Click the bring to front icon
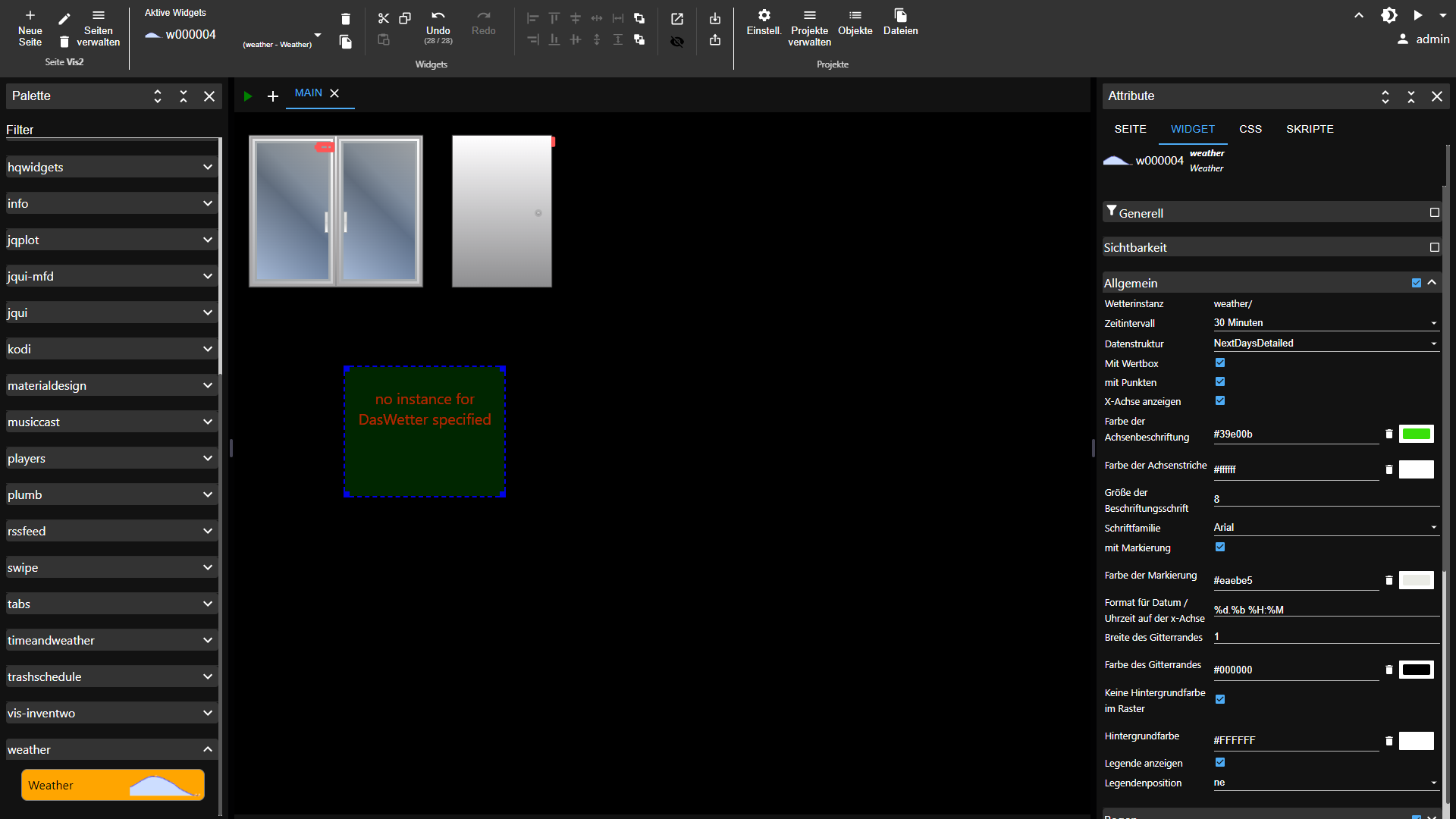 click(639, 18)
